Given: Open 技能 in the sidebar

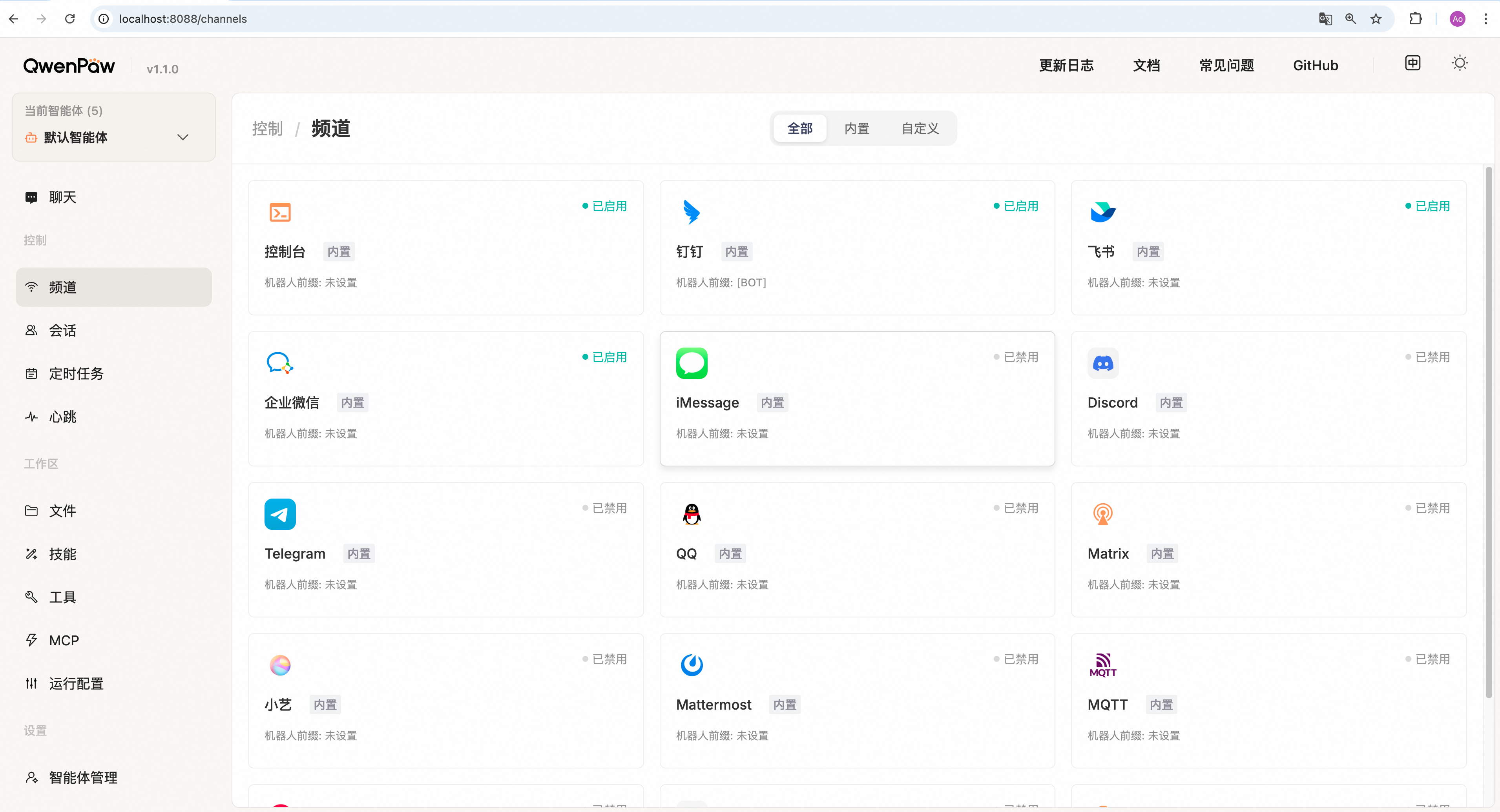Looking at the screenshot, I should point(113,553).
